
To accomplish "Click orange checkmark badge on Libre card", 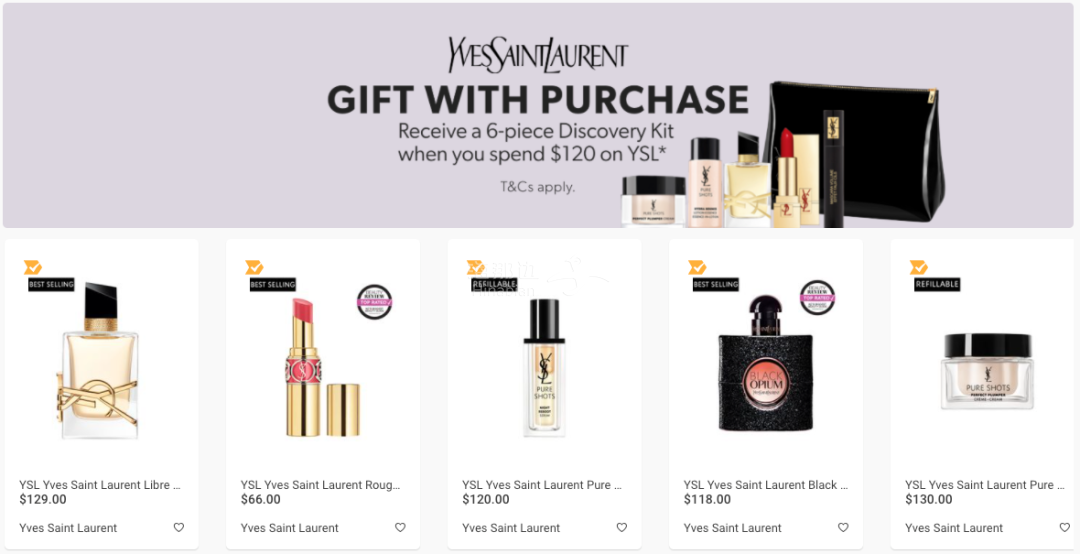I will click(x=32, y=267).
